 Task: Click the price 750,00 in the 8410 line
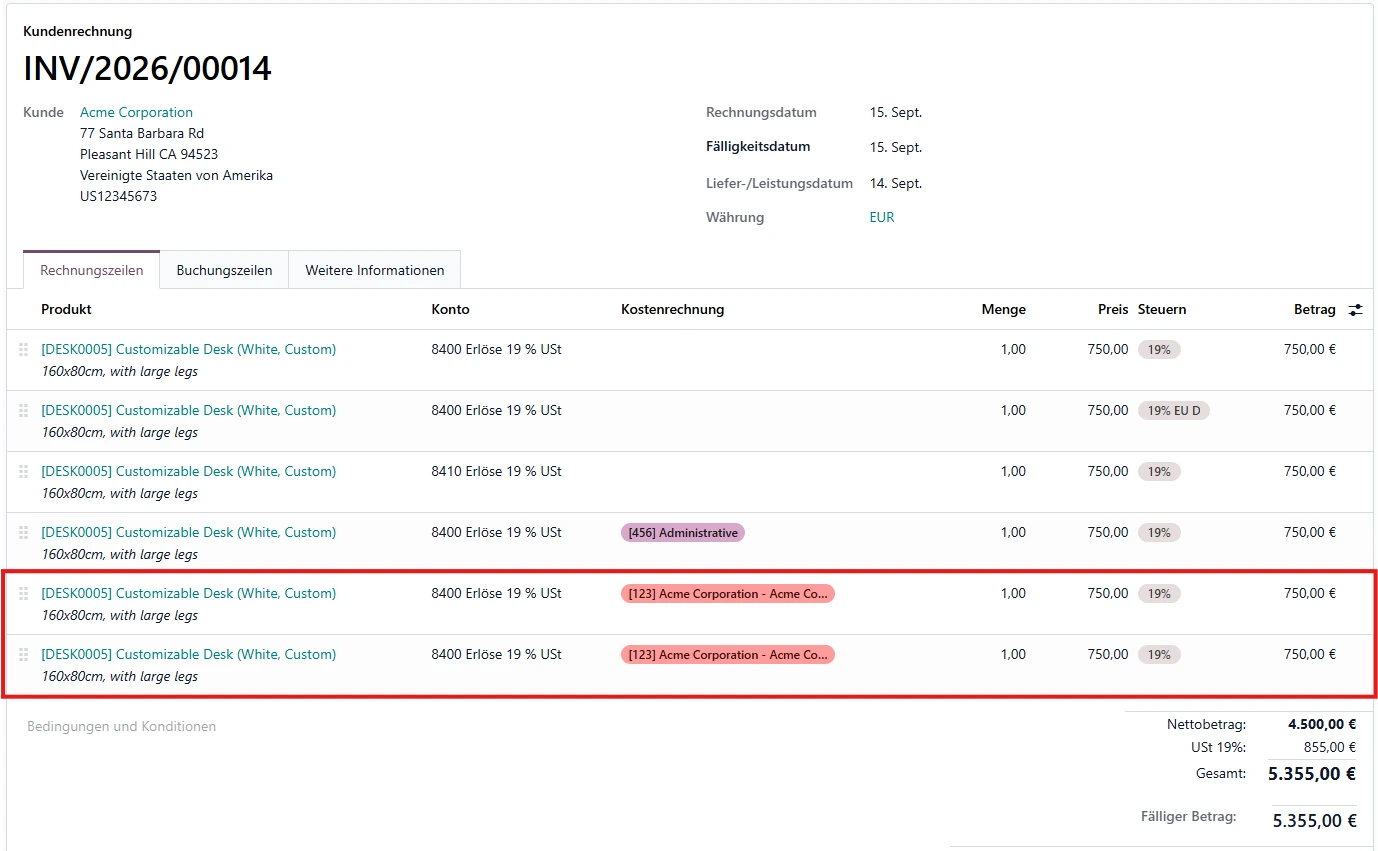(1108, 471)
